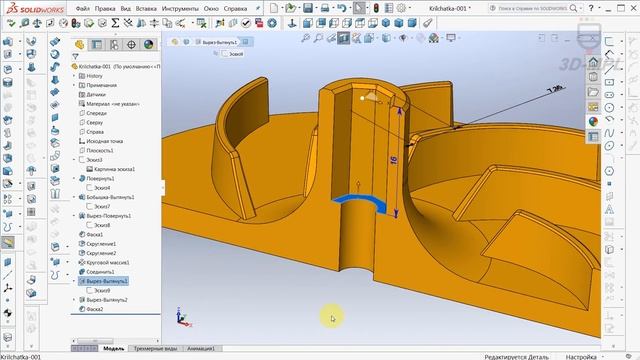Viewport: 640px width, 360px height.
Task: Open the Appearances color ball in task pane
Action: [x=593, y=121]
